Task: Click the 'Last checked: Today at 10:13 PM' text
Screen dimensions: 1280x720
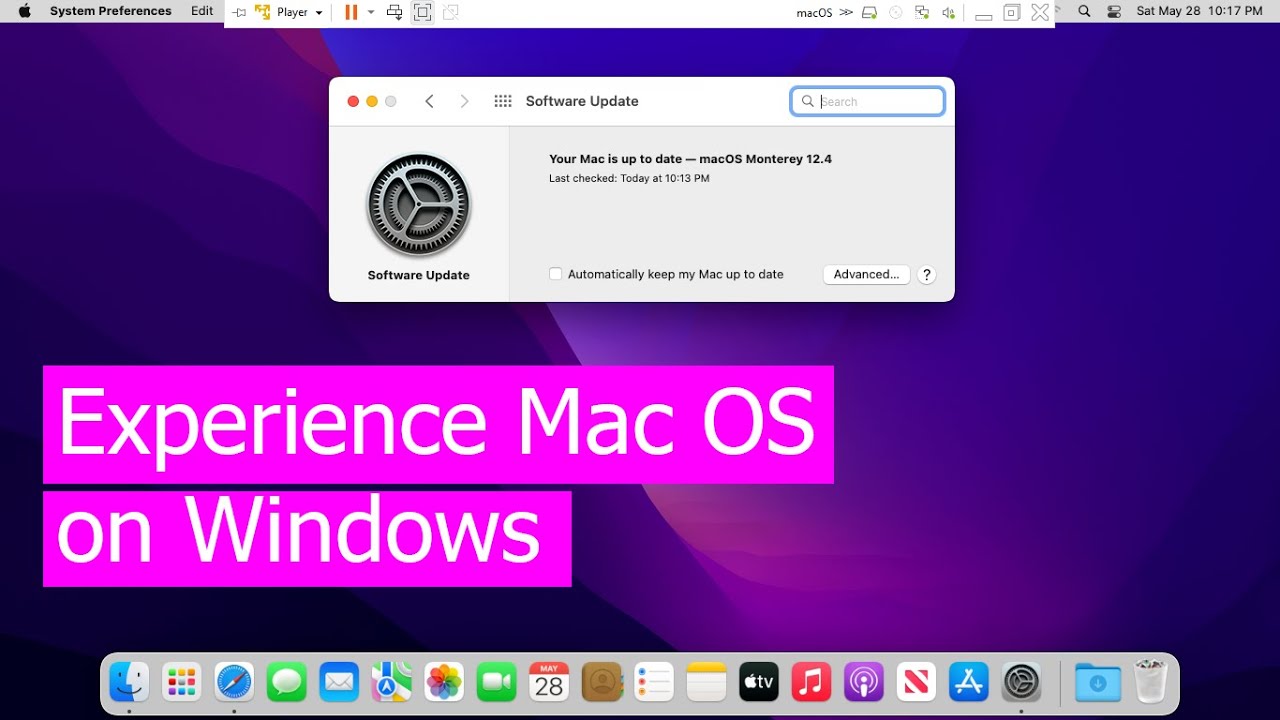Action: 629,178
